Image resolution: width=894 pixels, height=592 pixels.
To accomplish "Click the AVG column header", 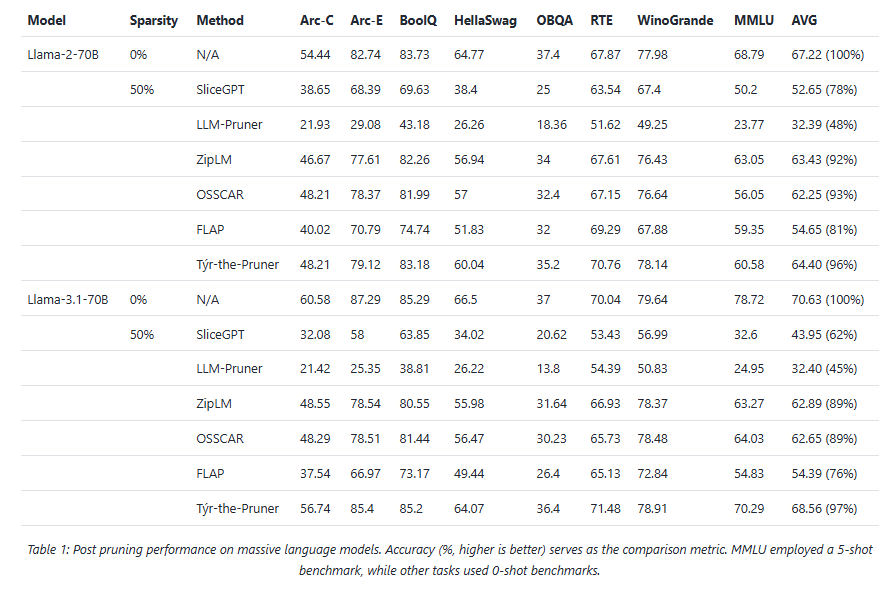I will tap(804, 20).
